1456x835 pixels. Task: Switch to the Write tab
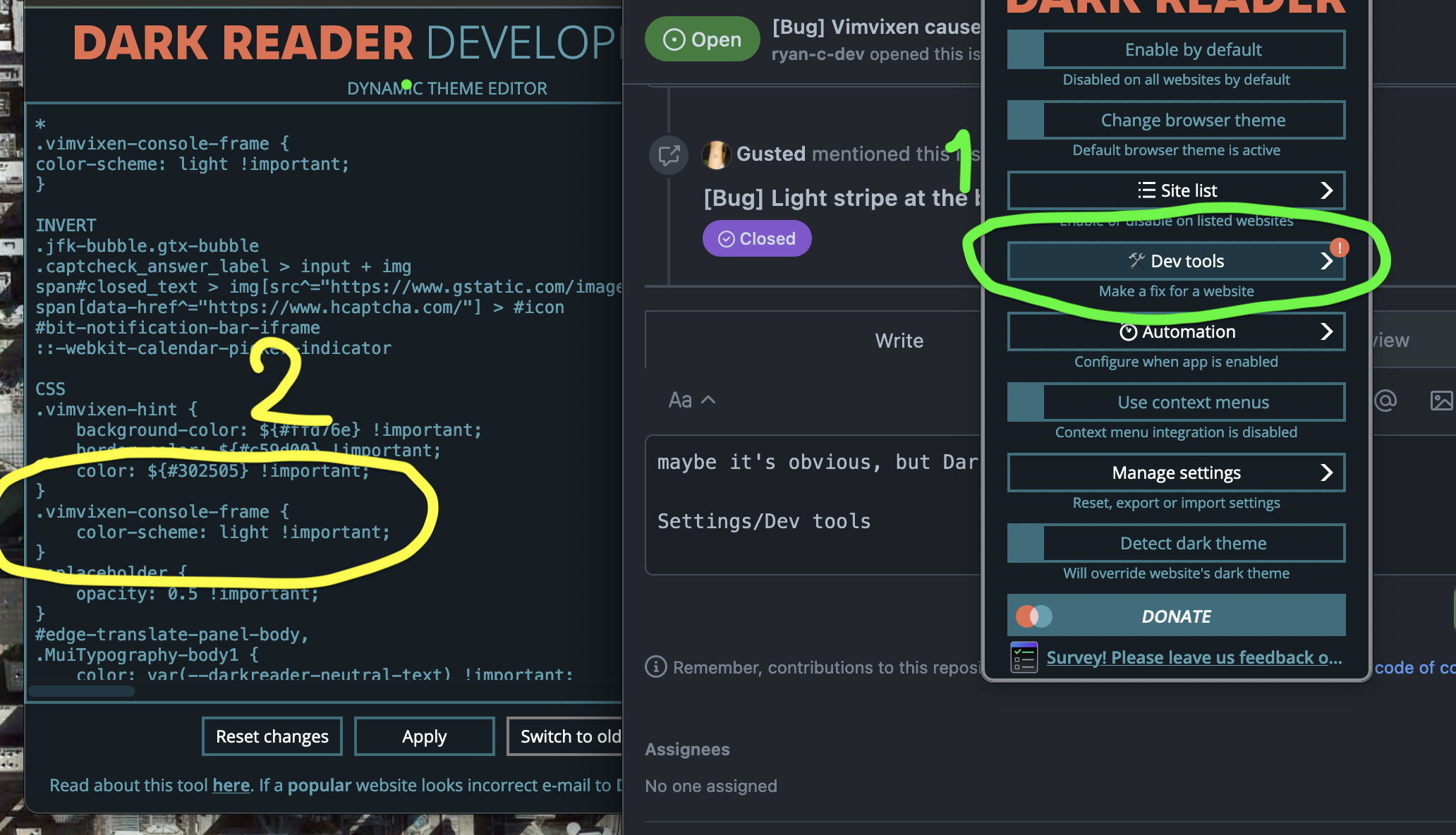[899, 340]
